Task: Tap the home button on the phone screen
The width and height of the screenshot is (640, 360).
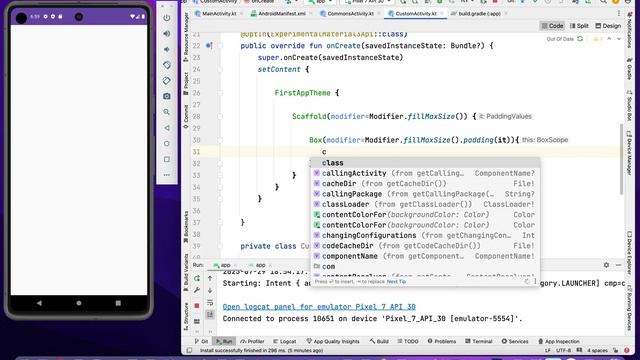Action: pyautogui.click(x=79, y=303)
